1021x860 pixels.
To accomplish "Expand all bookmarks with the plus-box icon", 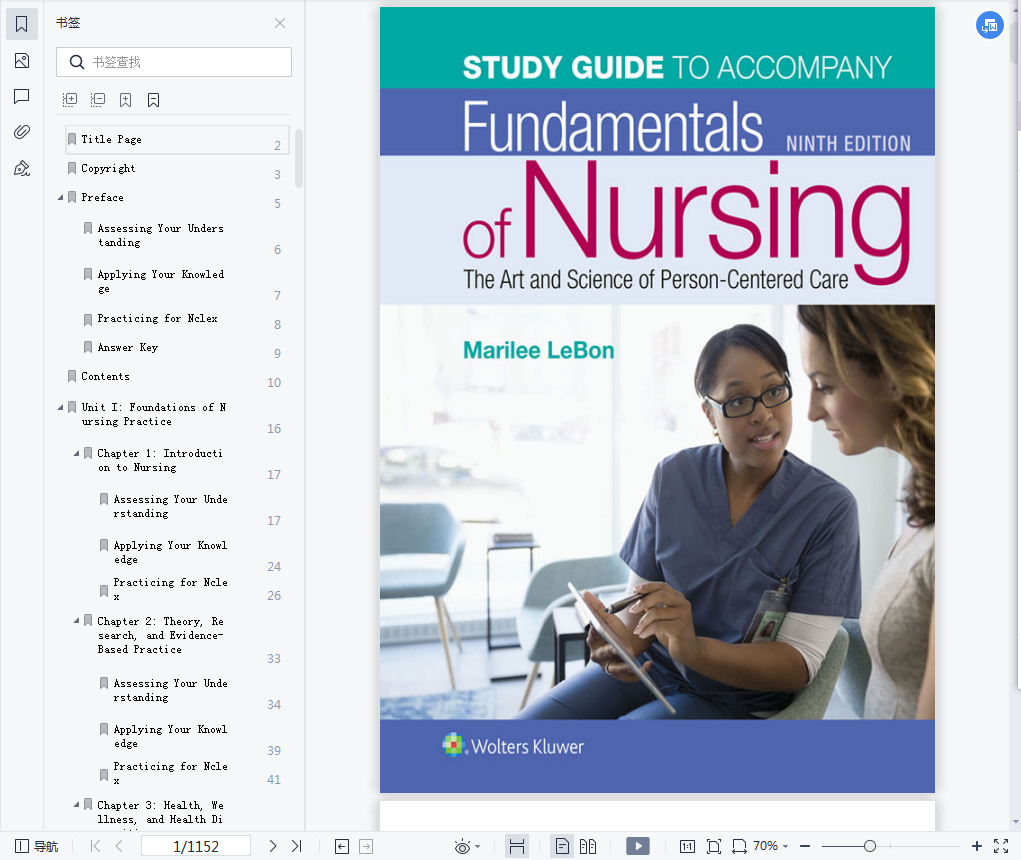I will tap(70, 100).
